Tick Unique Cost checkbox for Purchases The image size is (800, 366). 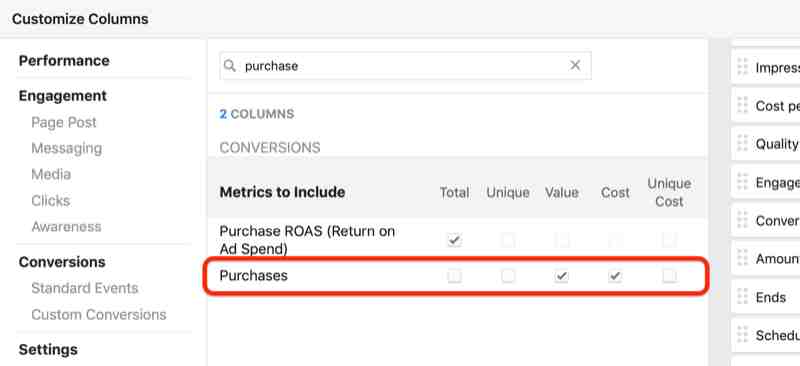point(669,276)
